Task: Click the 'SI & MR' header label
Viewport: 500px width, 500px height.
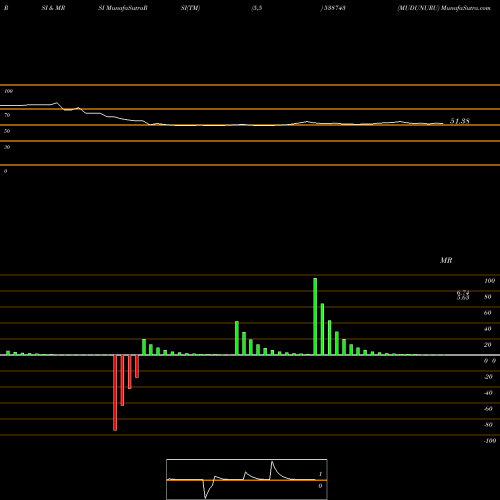Action: (x=53, y=8)
